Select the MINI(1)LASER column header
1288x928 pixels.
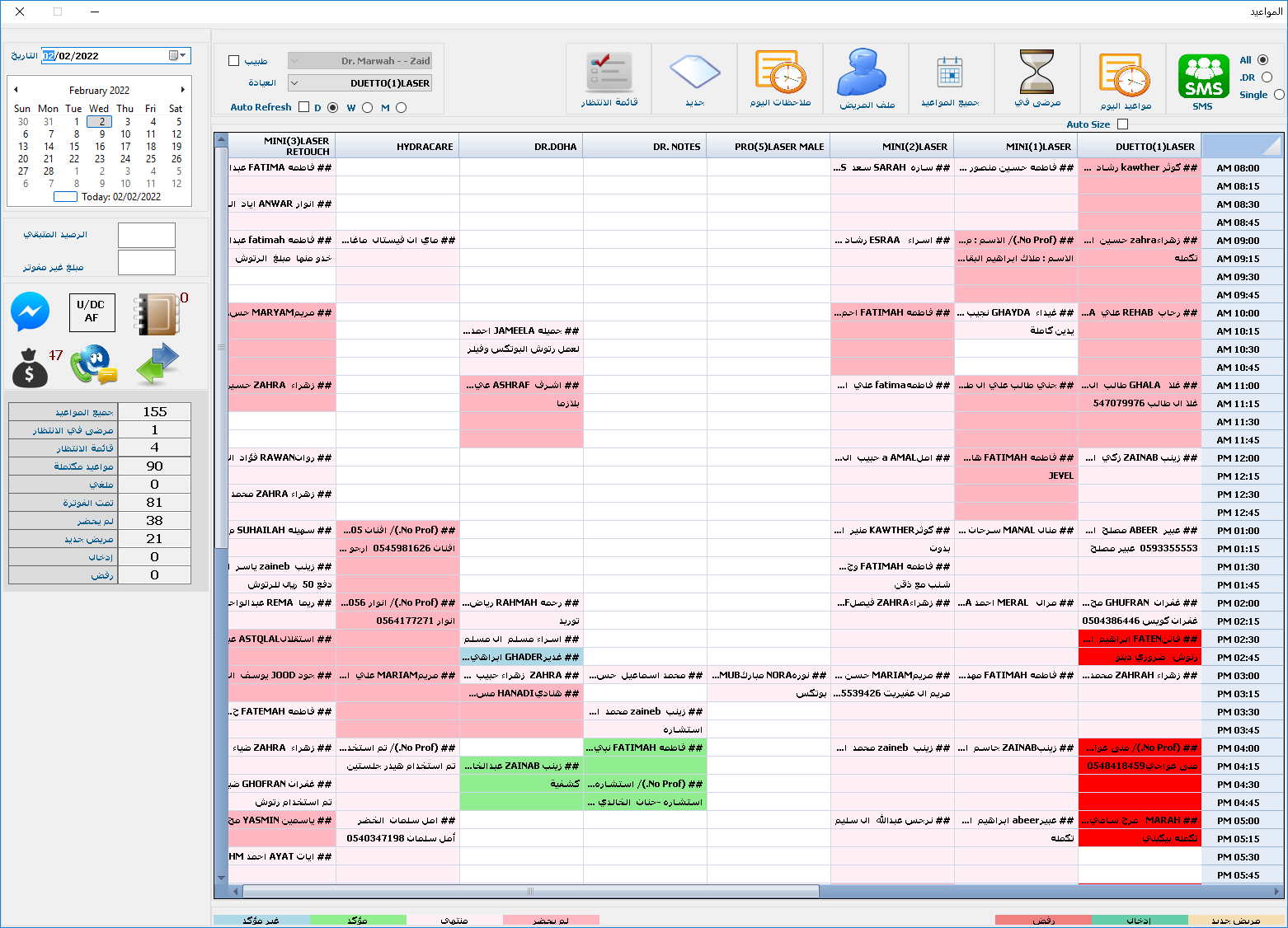[1016, 146]
